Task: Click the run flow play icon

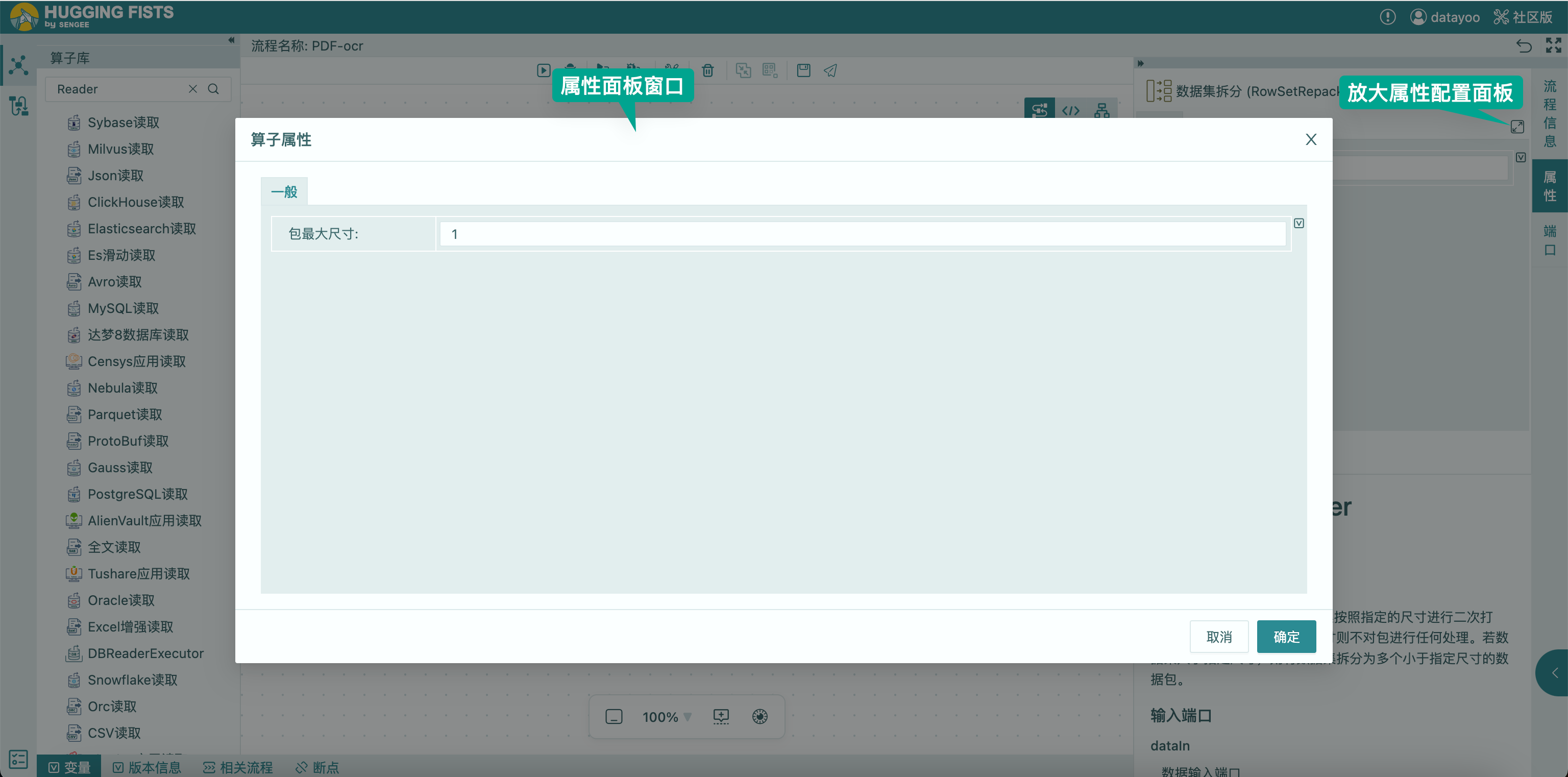Action: (544, 70)
